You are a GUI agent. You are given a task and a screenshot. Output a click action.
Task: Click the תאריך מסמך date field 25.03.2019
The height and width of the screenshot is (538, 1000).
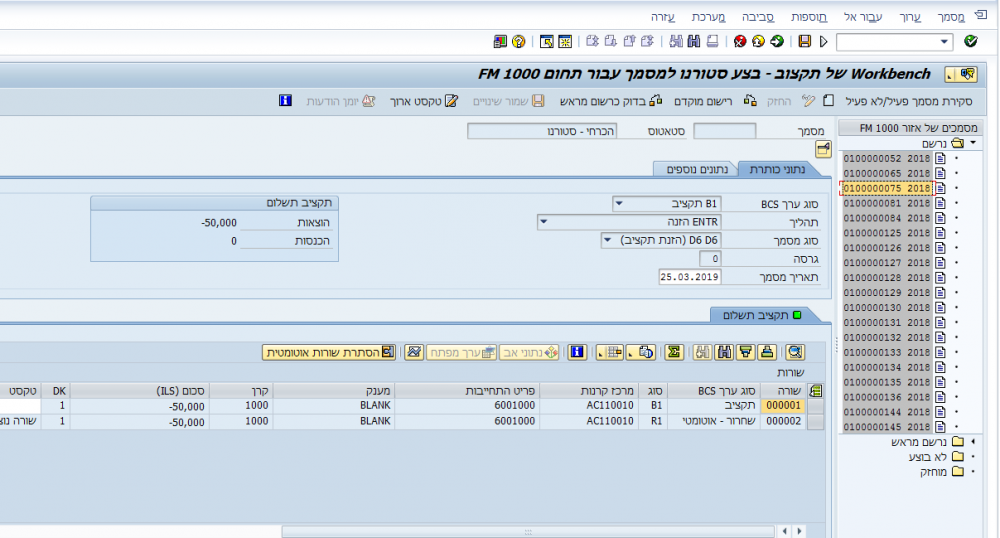[x=689, y=277]
